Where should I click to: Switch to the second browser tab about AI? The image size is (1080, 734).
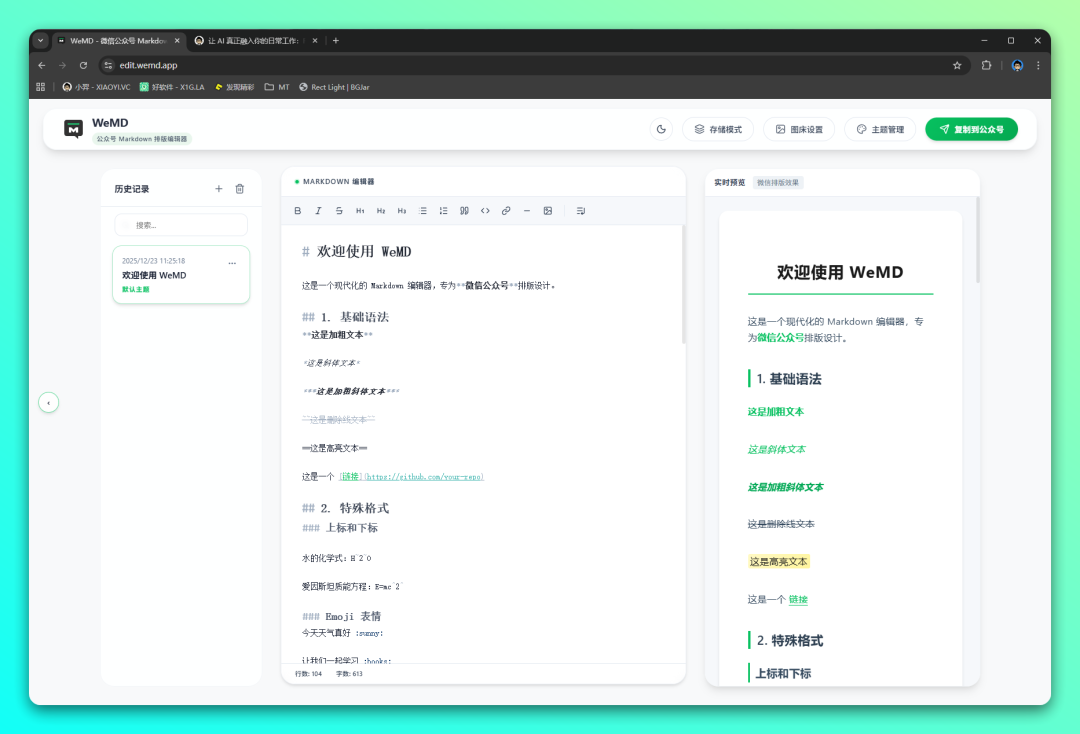tap(255, 41)
